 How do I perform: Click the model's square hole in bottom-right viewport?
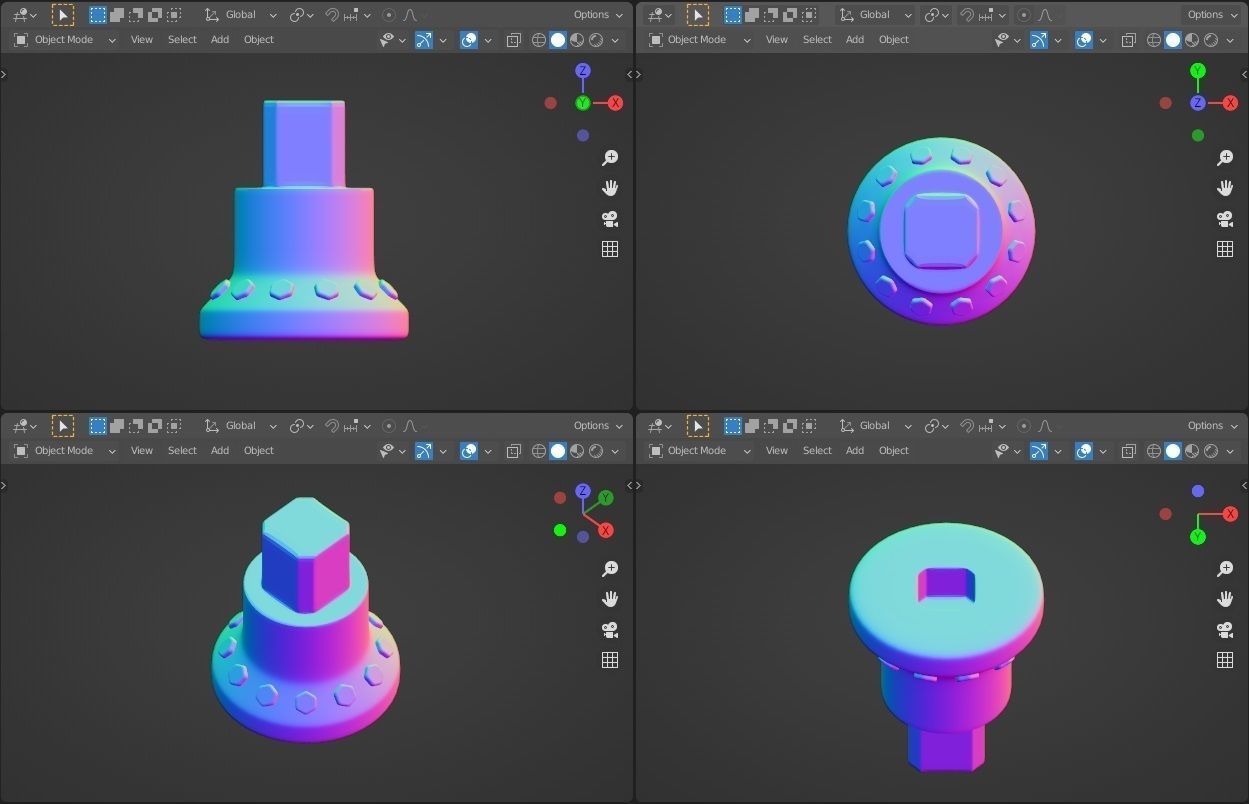click(x=948, y=585)
